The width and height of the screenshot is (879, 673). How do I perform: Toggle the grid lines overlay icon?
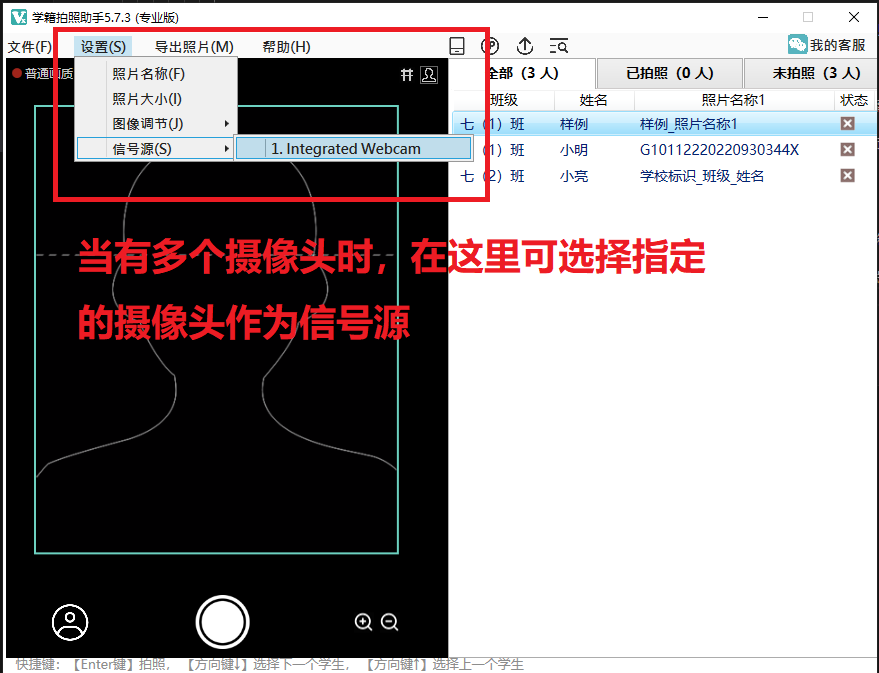pyautogui.click(x=407, y=74)
